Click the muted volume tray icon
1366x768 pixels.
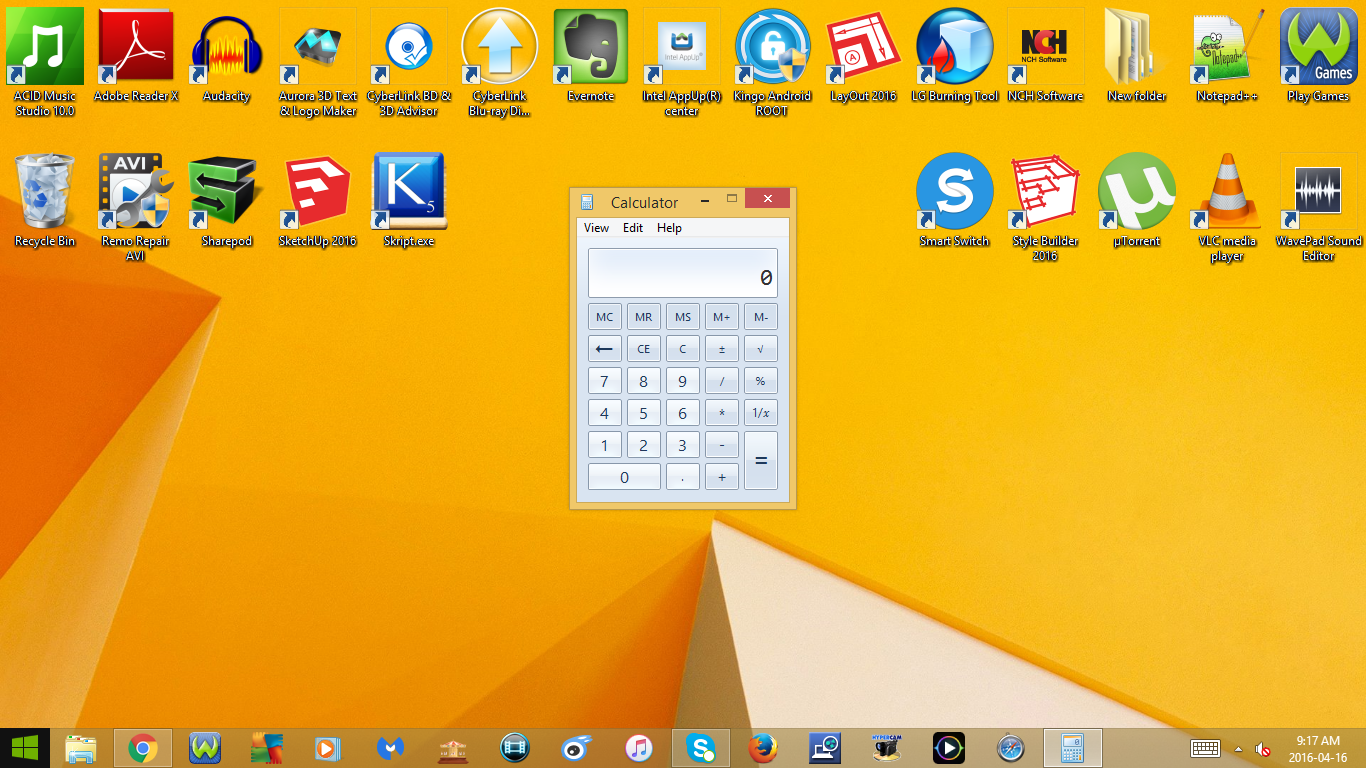coord(1264,749)
